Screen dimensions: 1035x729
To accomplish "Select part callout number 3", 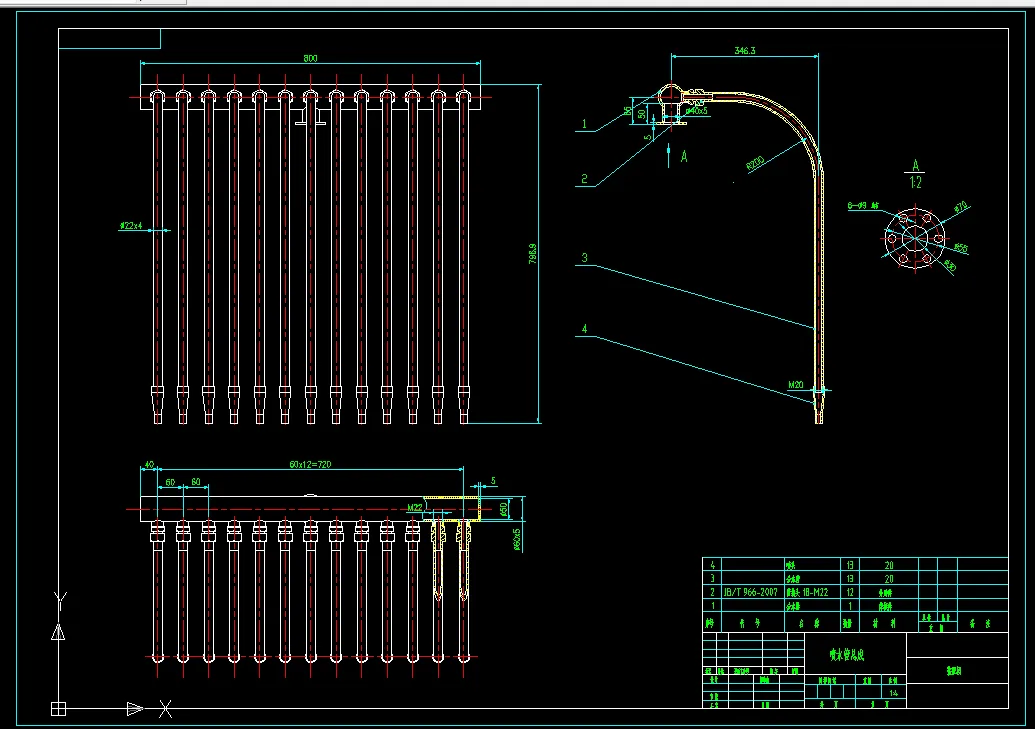I will (587, 258).
